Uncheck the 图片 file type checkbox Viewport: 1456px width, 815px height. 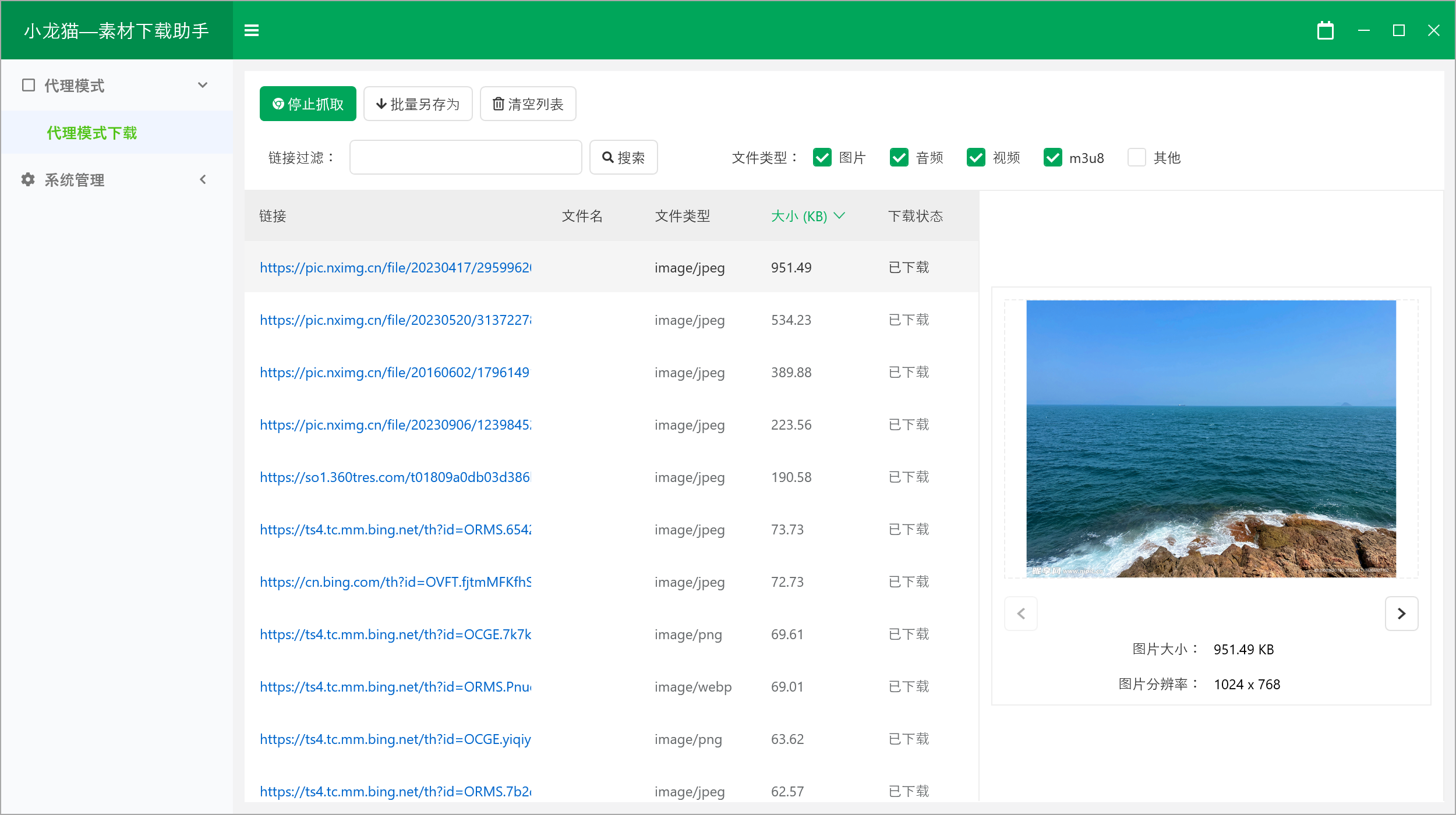pyautogui.click(x=822, y=157)
